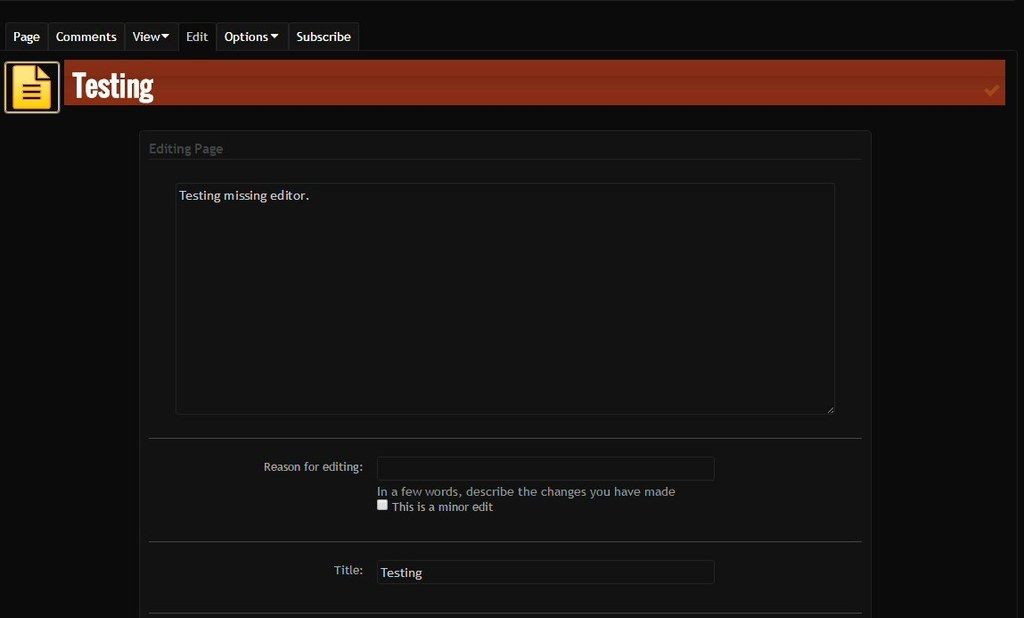The width and height of the screenshot is (1024, 618).
Task: Click the yellow document page icon
Action: pyautogui.click(x=32, y=87)
